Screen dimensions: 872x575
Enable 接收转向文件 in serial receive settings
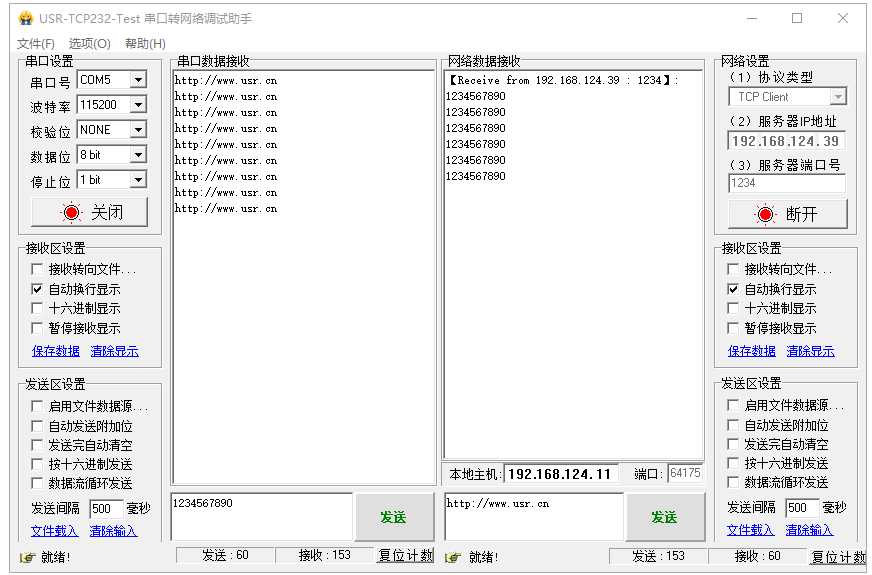pos(37,269)
